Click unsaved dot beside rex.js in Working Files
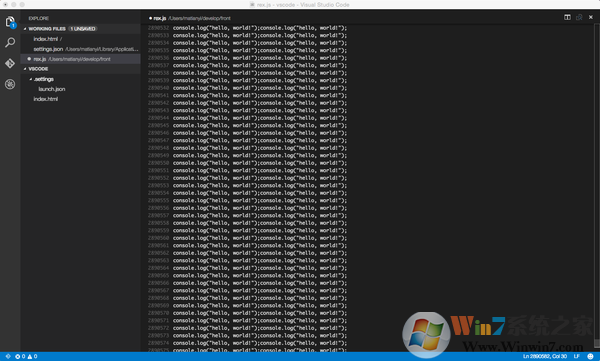 [29, 59]
